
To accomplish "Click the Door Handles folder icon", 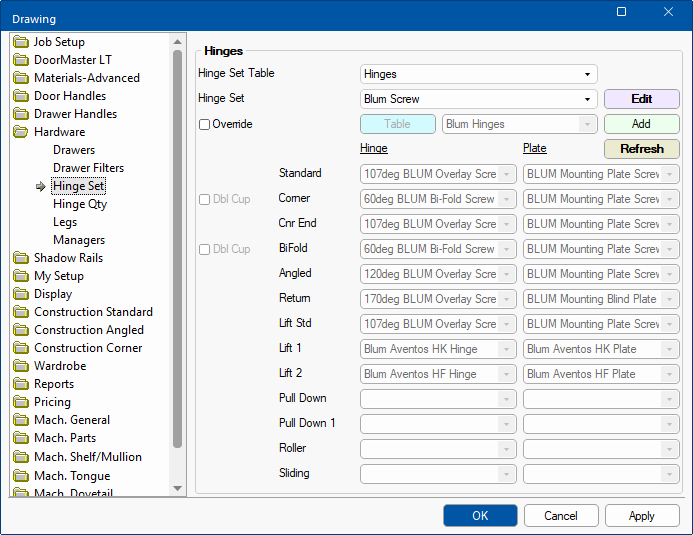I will (21, 96).
